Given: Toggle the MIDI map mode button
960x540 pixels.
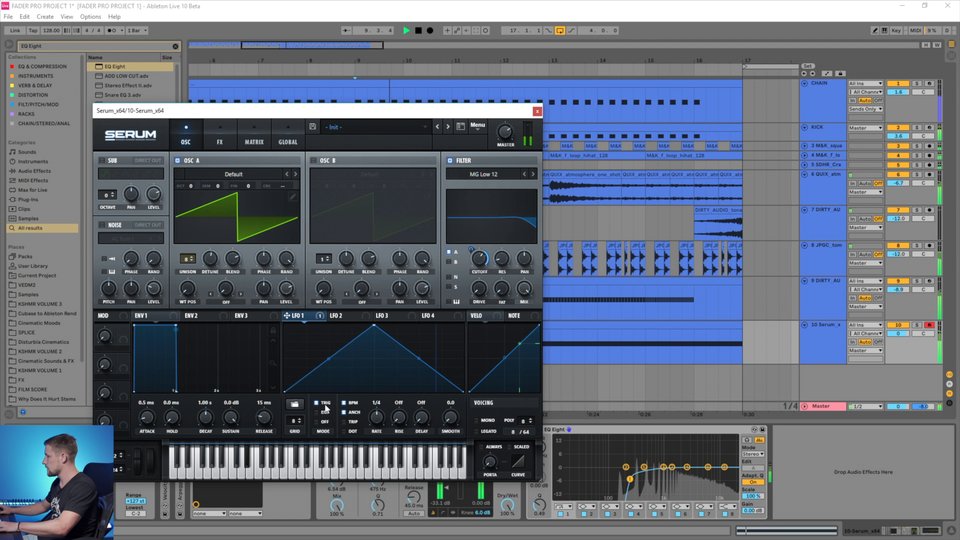Looking at the screenshot, I should pyautogui.click(x=915, y=30).
